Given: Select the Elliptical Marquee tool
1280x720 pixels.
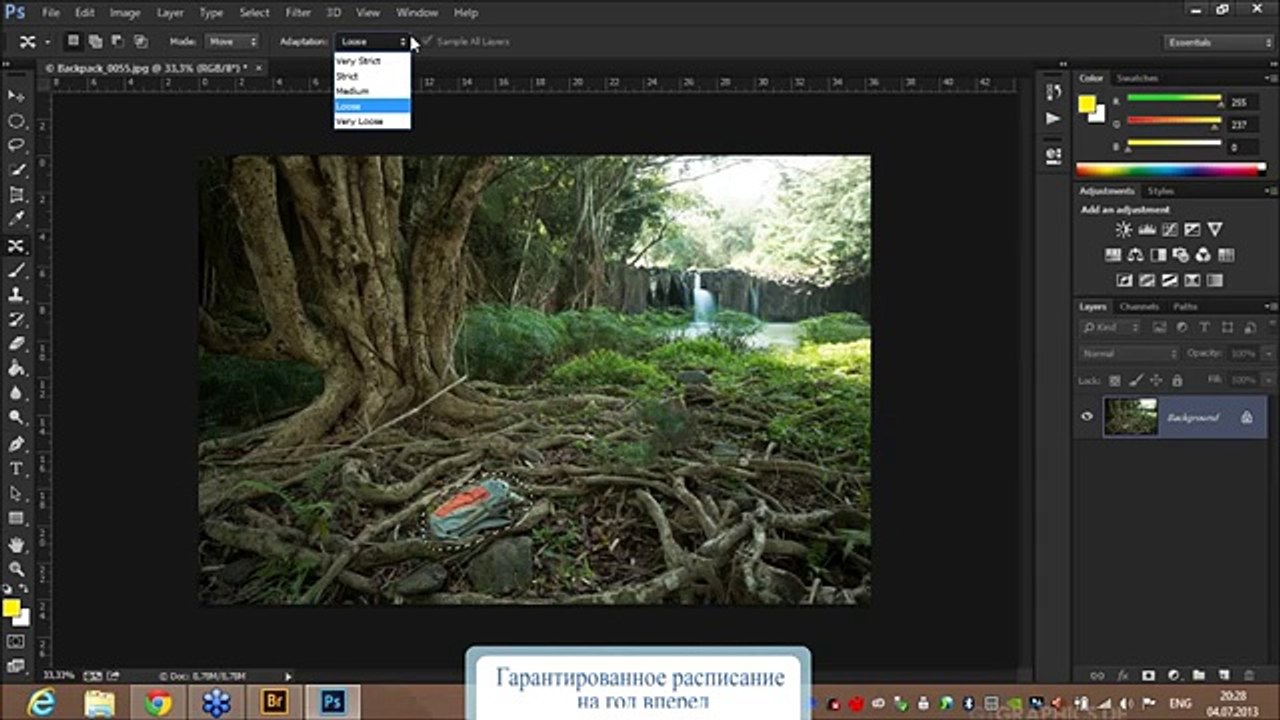Looking at the screenshot, I should (x=16, y=121).
